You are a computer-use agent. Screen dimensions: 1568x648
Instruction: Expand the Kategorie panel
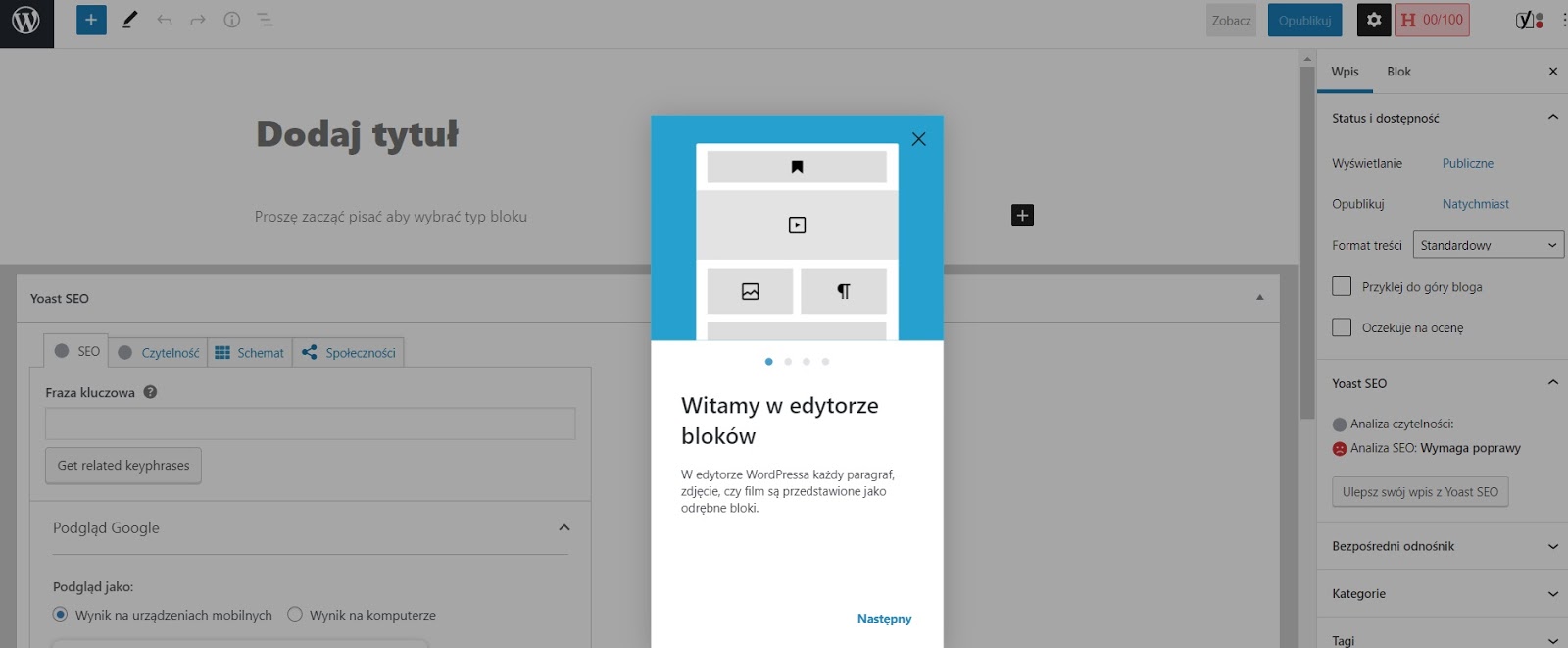pos(1442,593)
